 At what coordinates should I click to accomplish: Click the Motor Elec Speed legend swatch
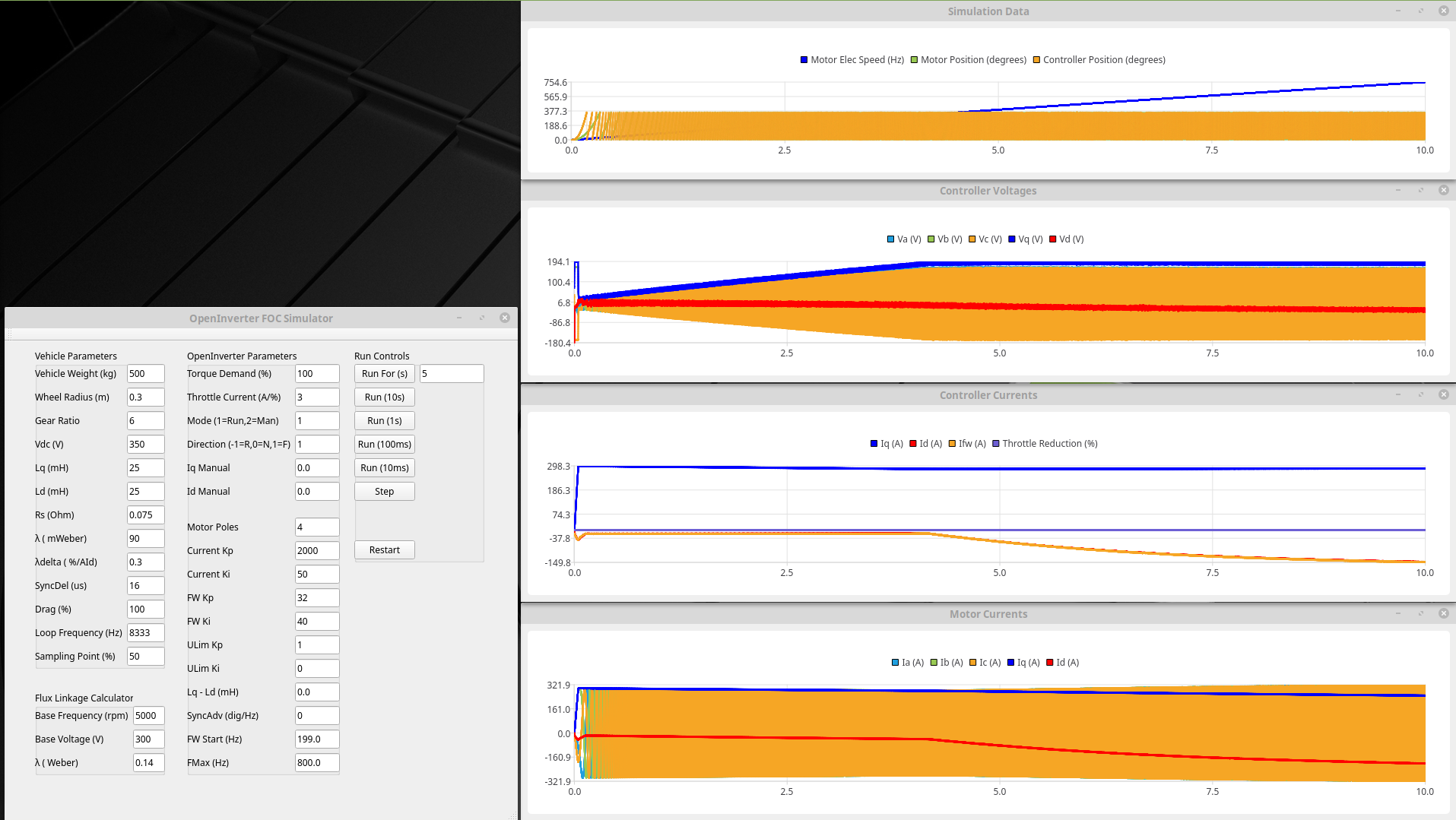pyautogui.click(x=804, y=60)
